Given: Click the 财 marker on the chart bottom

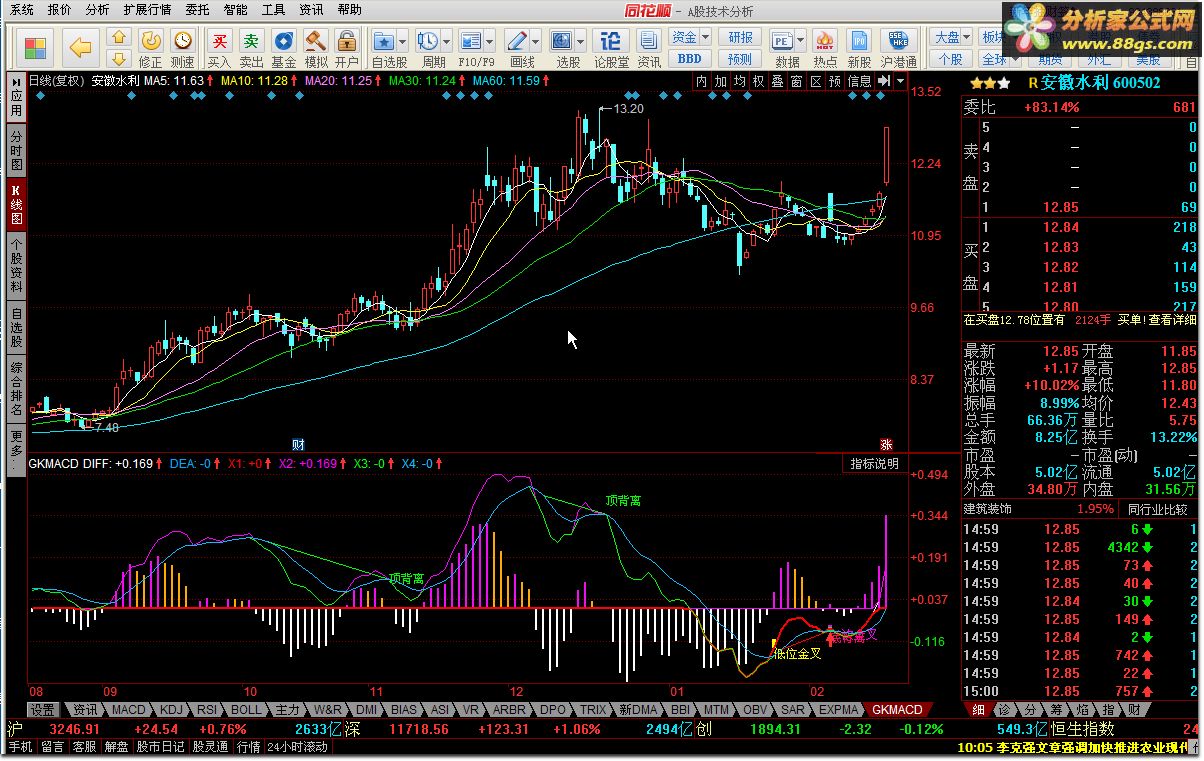Looking at the screenshot, I should tap(297, 444).
